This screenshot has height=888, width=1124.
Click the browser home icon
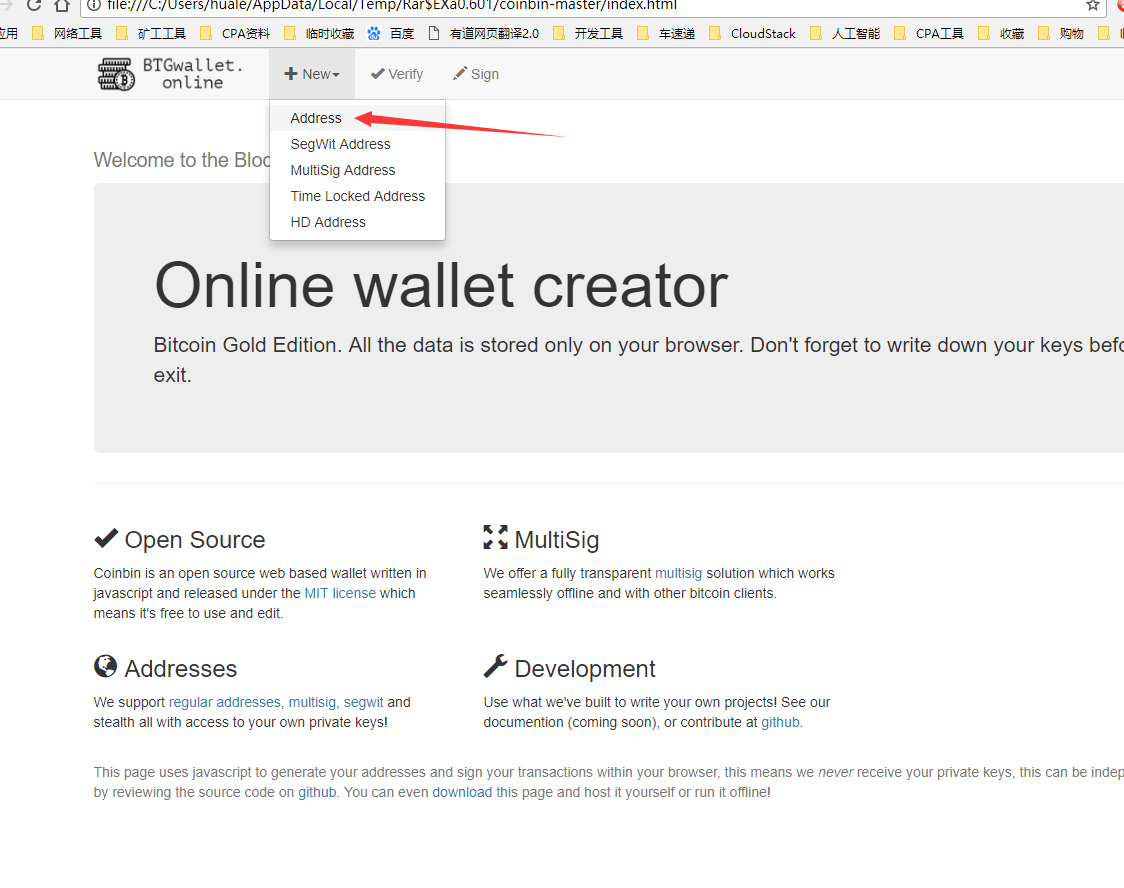[62, 6]
